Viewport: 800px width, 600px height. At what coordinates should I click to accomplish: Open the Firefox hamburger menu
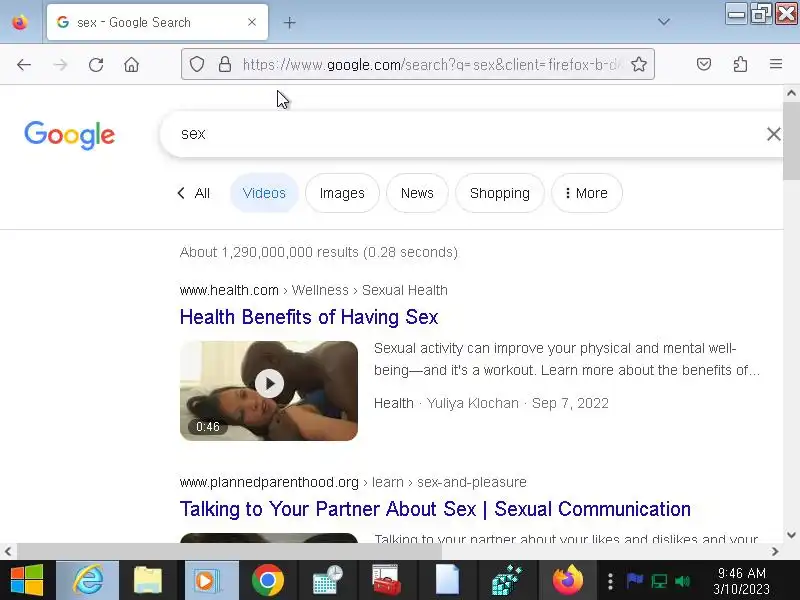pyautogui.click(x=776, y=64)
